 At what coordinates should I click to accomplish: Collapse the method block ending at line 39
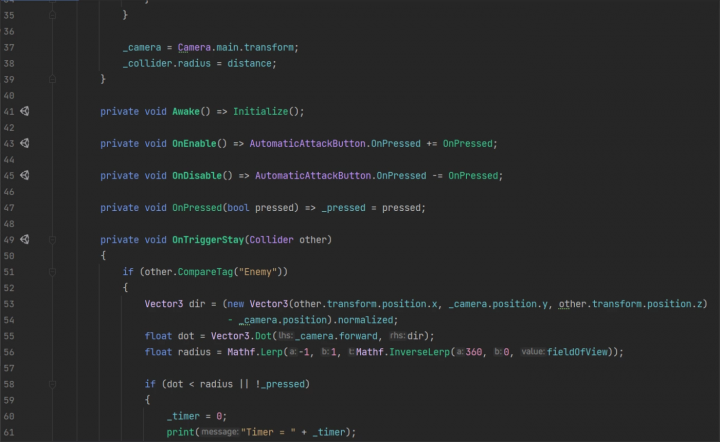(x=52, y=79)
